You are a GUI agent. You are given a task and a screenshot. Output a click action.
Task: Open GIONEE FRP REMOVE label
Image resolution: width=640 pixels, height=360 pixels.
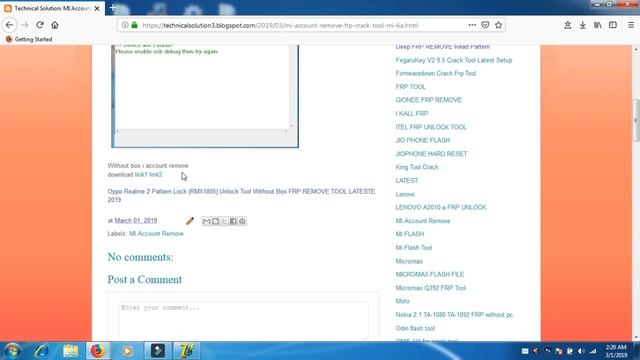(429, 100)
